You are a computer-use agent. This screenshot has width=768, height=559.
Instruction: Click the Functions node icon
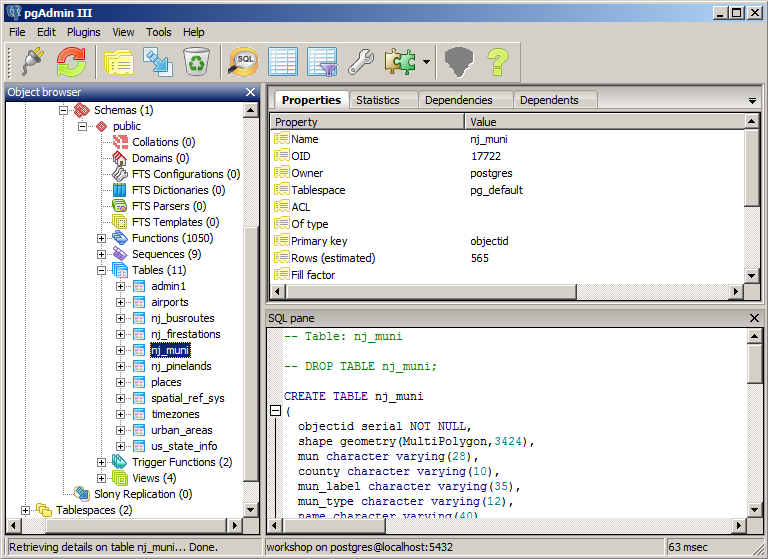coord(120,238)
